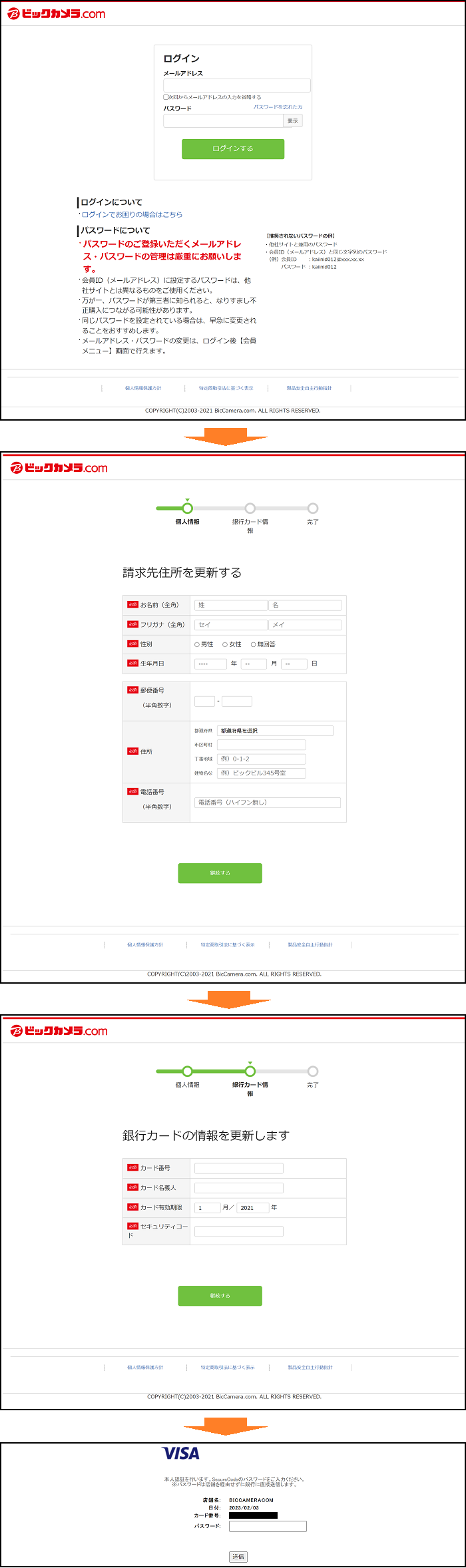Click the BicCamera.com logo on the login page

coord(57,14)
